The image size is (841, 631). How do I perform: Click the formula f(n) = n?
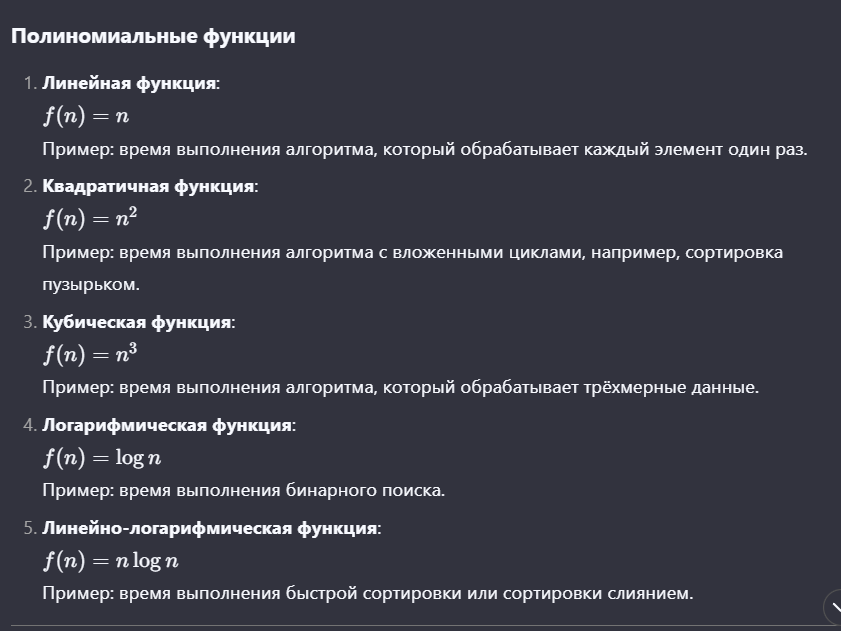pos(86,115)
